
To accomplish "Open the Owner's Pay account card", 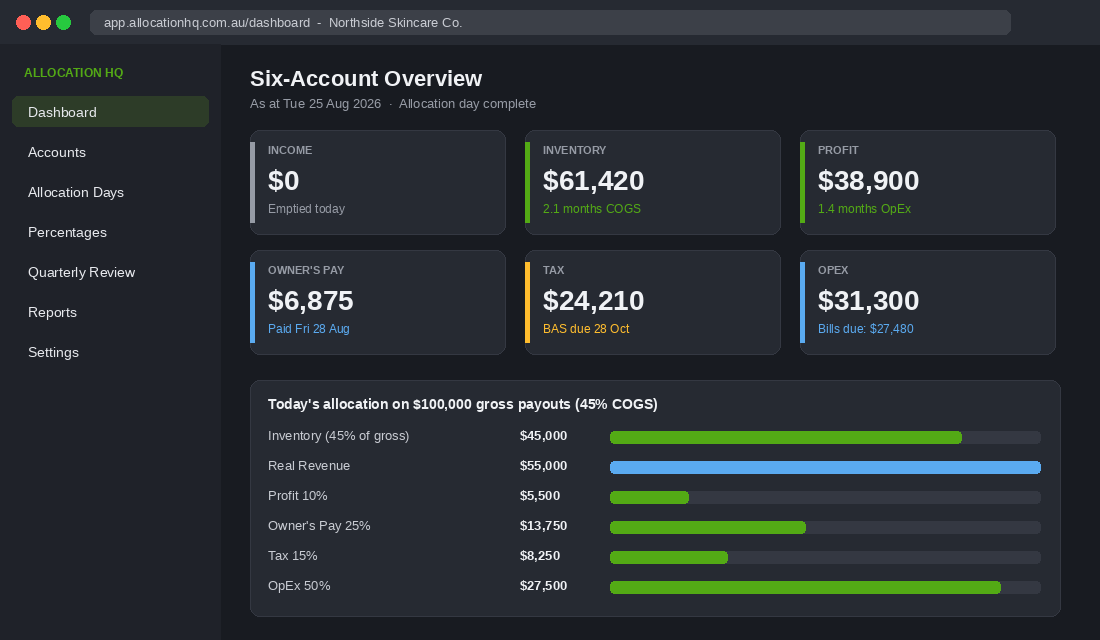I will coord(377,302).
